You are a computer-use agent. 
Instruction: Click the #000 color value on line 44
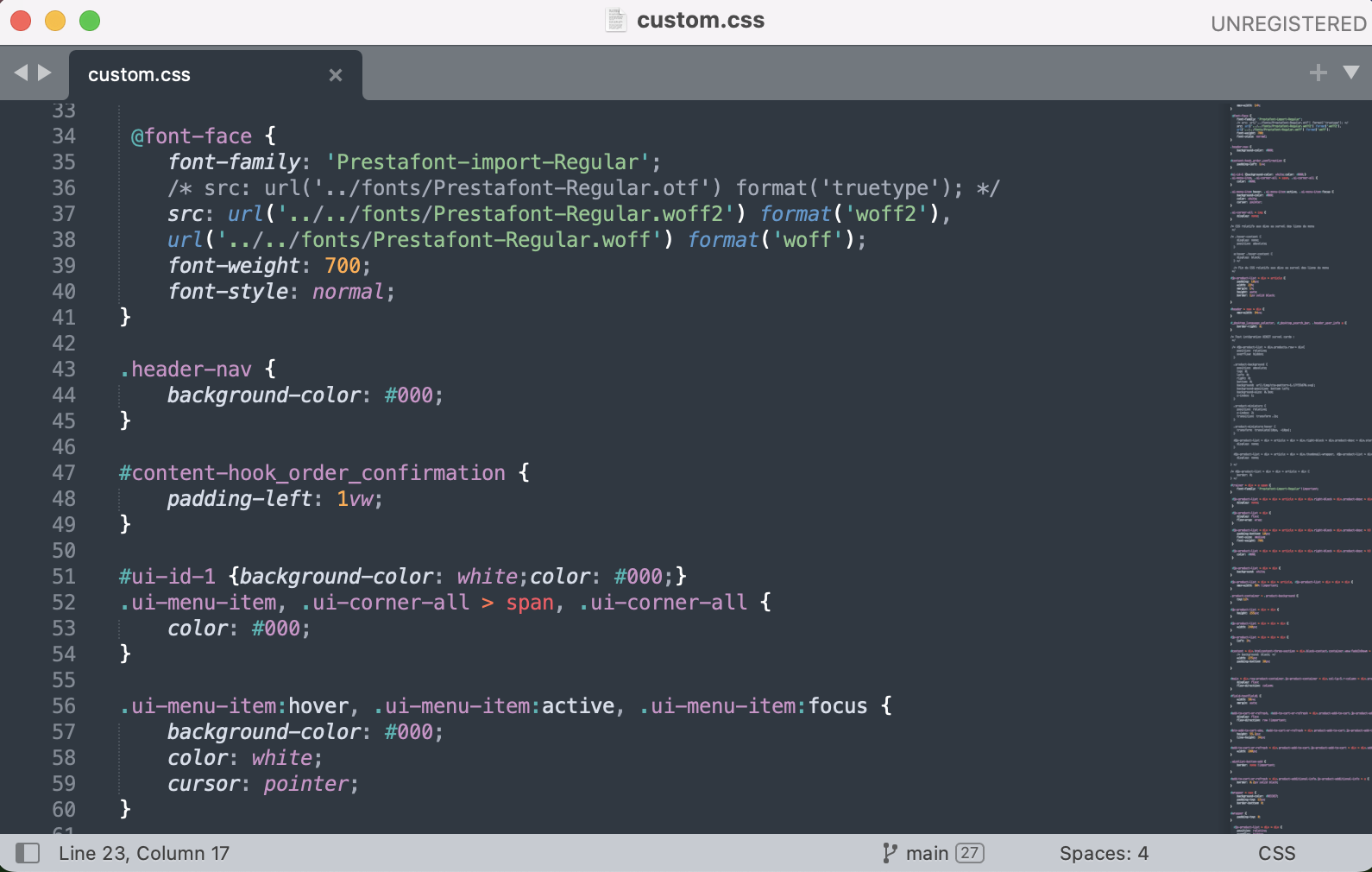click(x=408, y=395)
